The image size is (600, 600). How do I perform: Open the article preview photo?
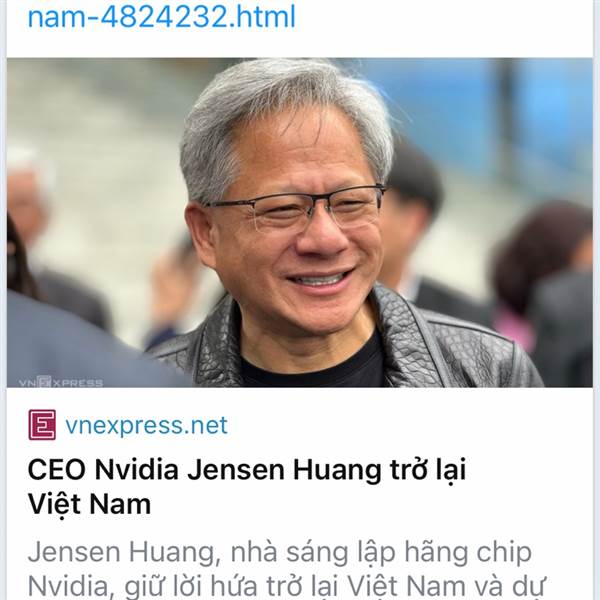pos(300,222)
